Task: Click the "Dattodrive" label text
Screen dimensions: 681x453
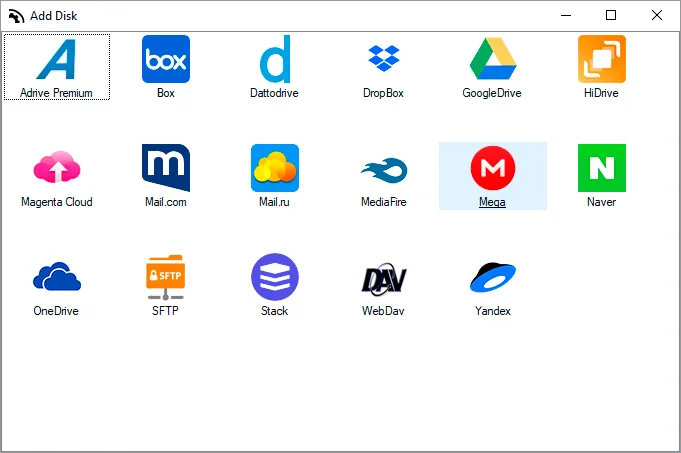Action: 274,93
